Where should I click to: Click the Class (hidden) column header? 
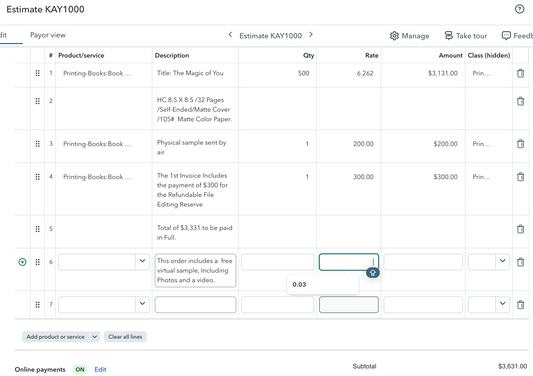[x=489, y=55]
